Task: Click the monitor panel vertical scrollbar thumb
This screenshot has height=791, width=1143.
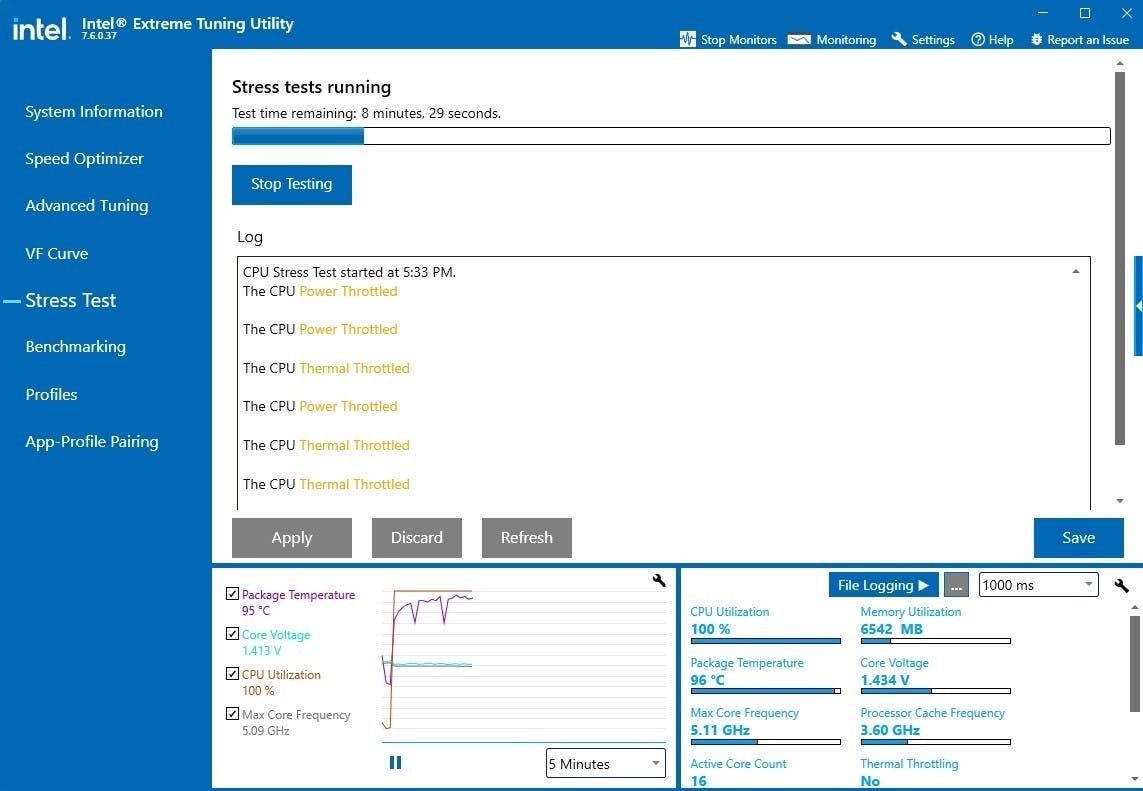Action: pos(1134,663)
